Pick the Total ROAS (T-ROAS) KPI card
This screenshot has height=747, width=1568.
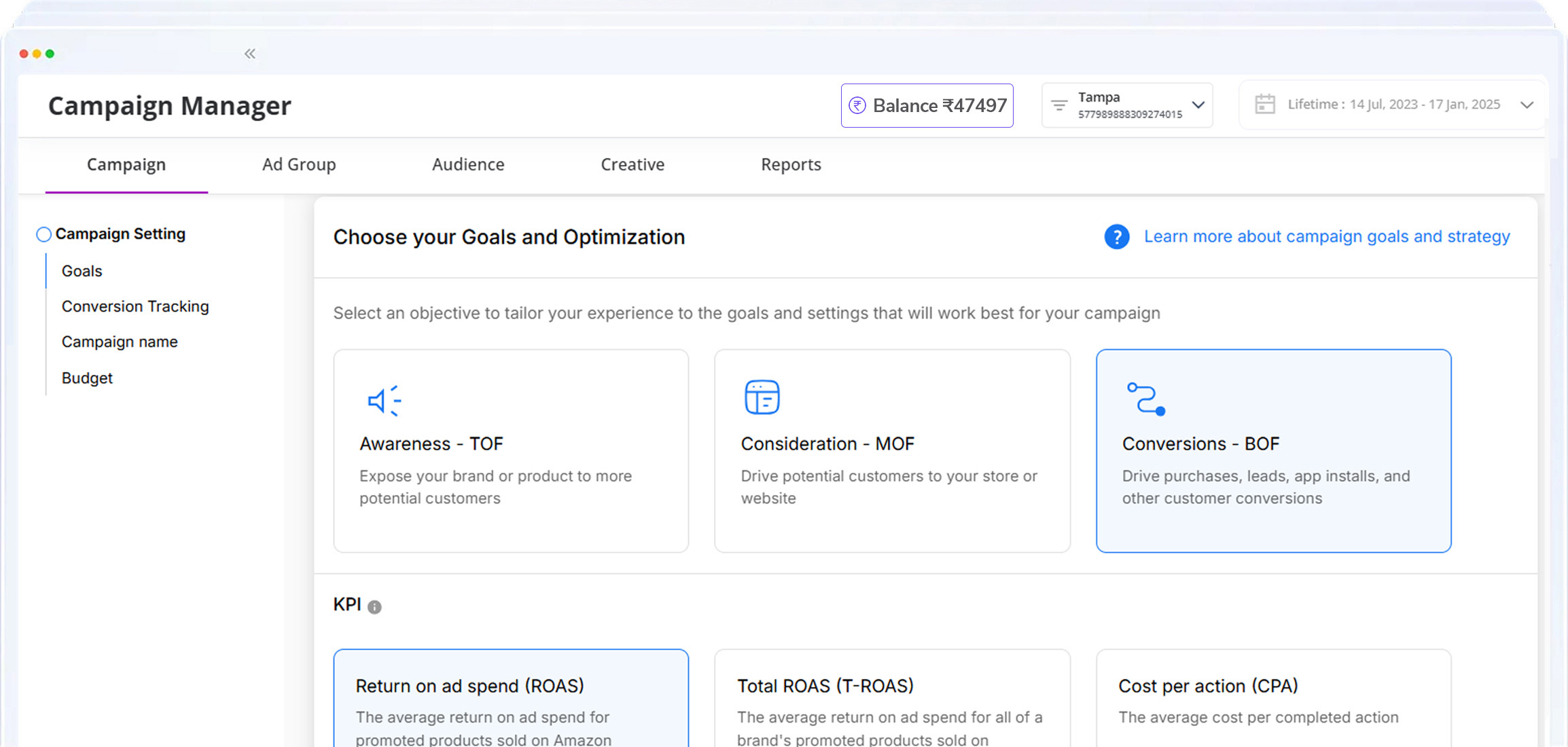pyautogui.click(x=892, y=699)
